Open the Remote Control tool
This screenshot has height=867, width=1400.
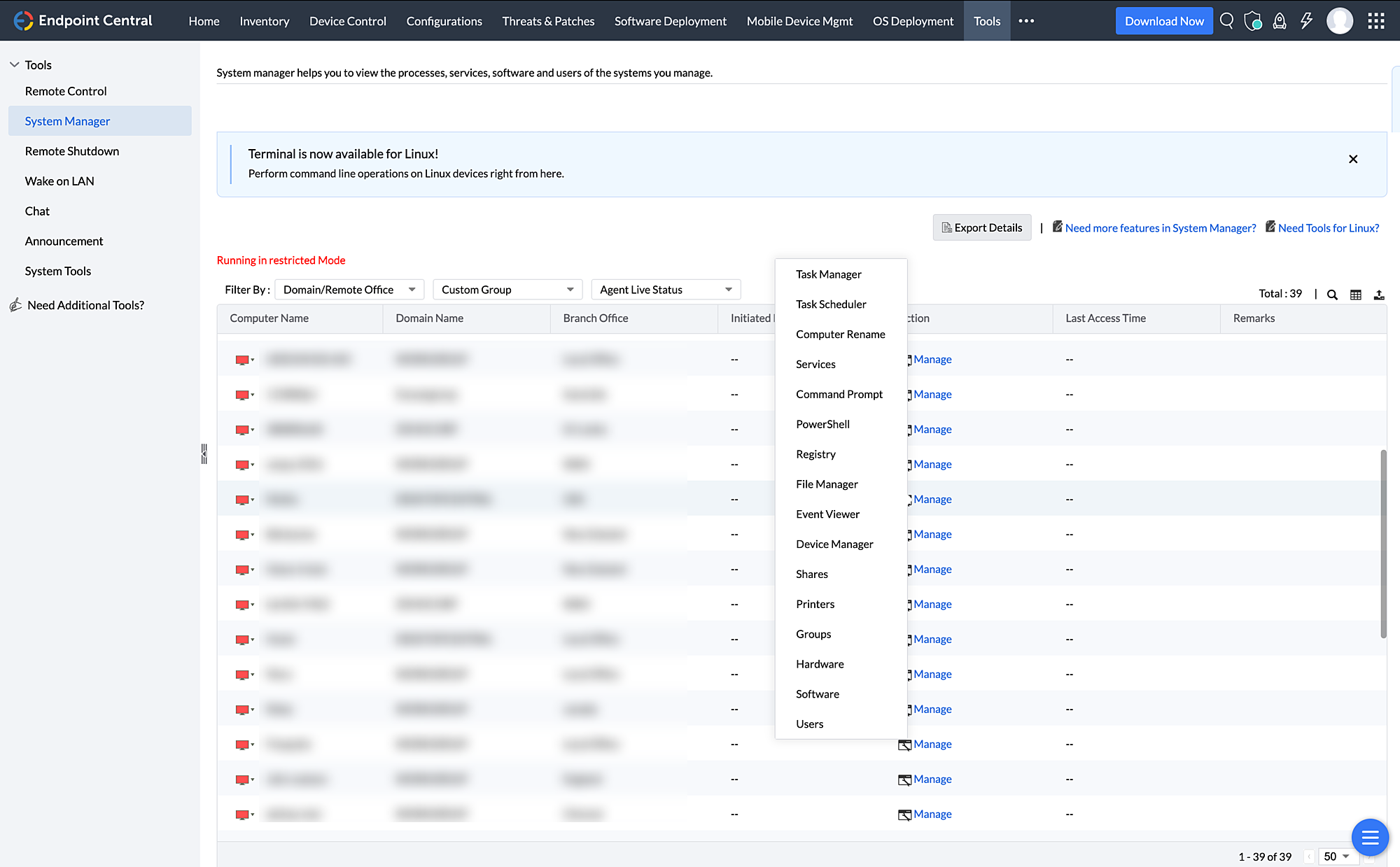click(x=65, y=91)
